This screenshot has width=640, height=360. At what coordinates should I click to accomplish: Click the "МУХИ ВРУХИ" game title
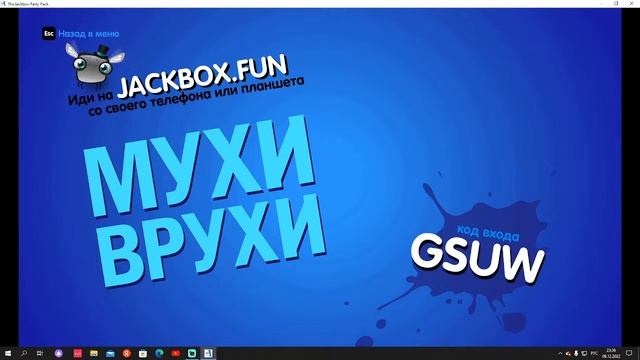pyautogui.click(x=204, y=201)
